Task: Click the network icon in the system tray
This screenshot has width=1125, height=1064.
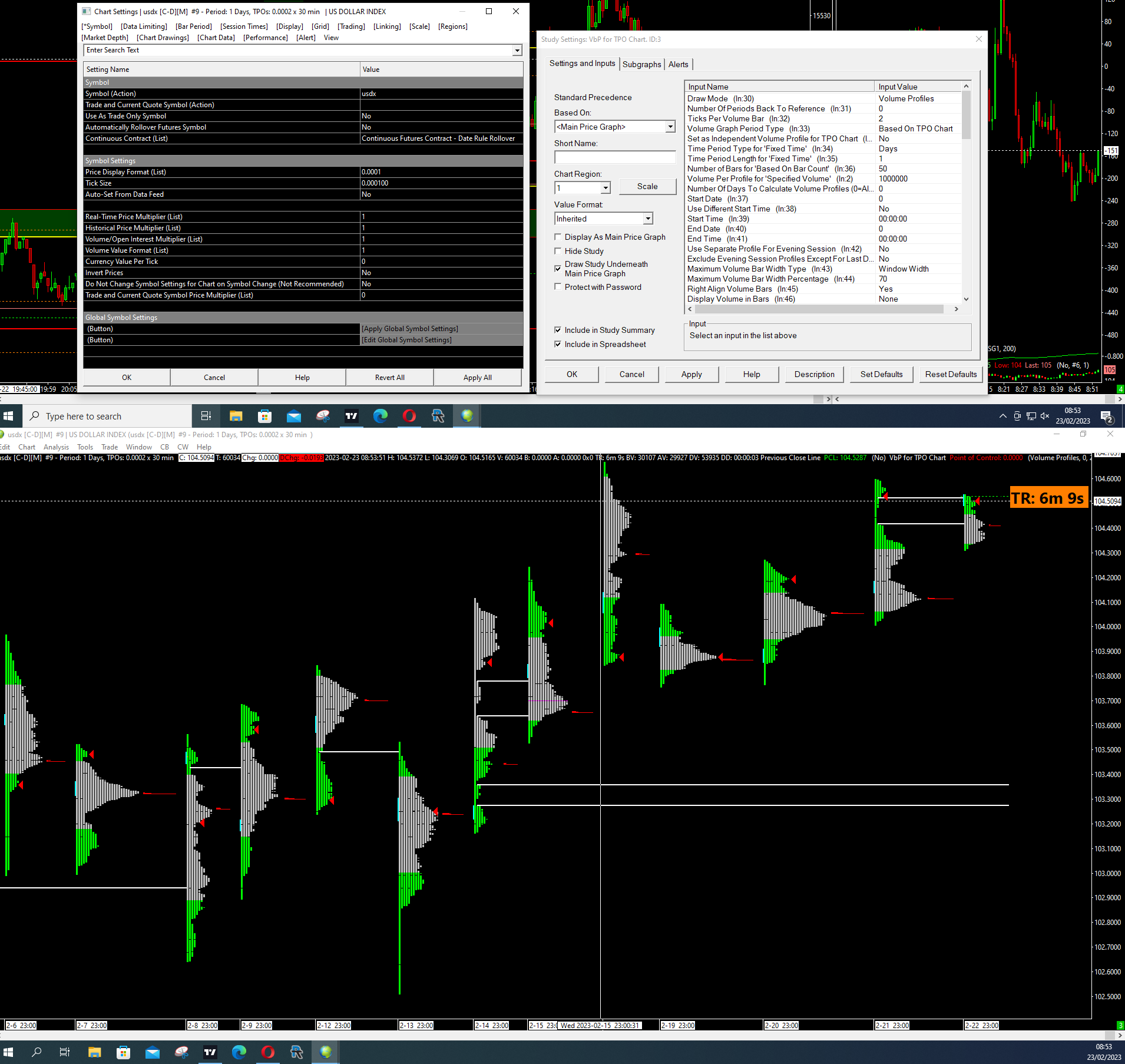Action: (x=1031, y=416)
